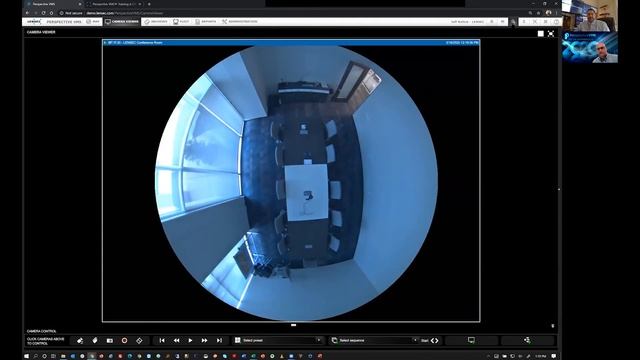Click the monitor display button
The width and height of the screenshot is (640, 360).
click(x=471, y=340)
